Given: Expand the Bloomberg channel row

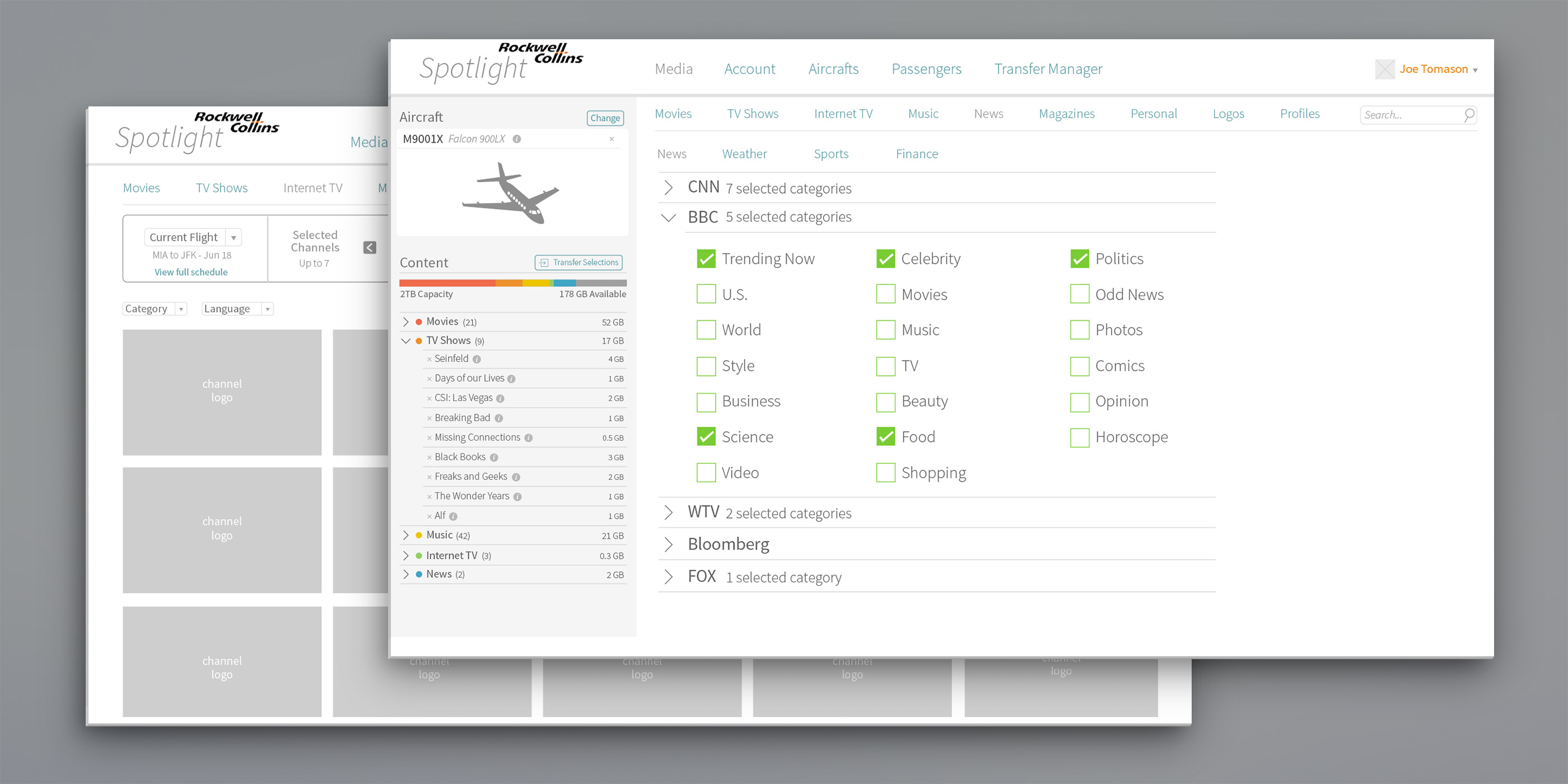Looking at the screenshot, I should (x=668, y=544).
